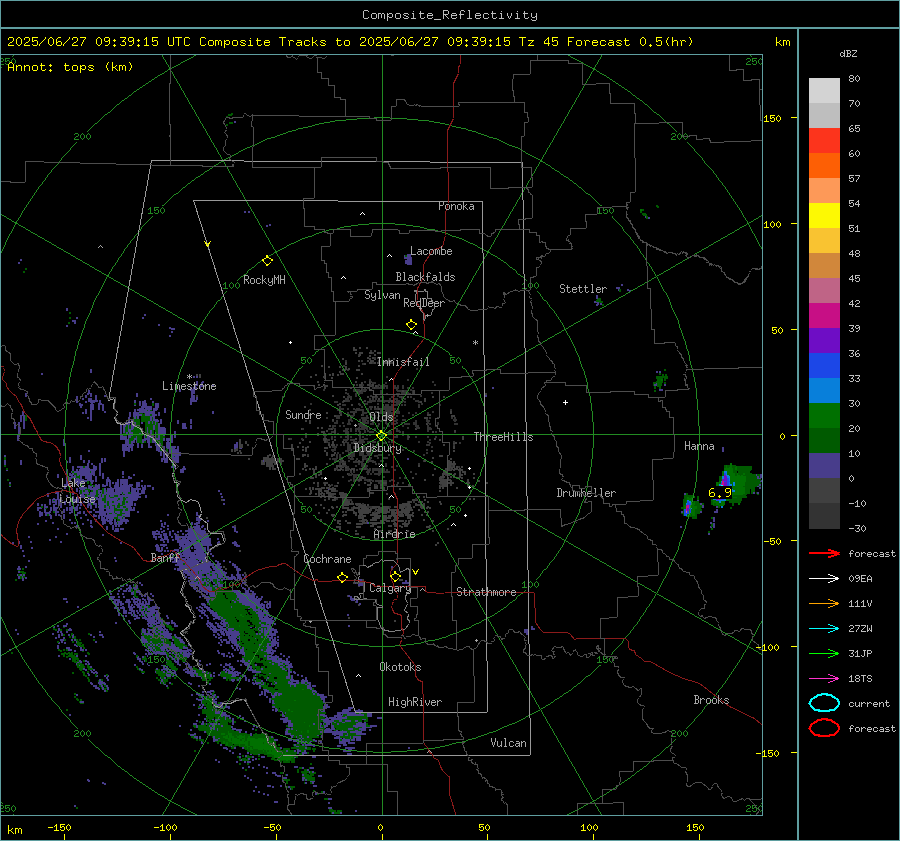
Task: Click the yellow diamond marker at RockyMH
Action: tap(267, 261)
